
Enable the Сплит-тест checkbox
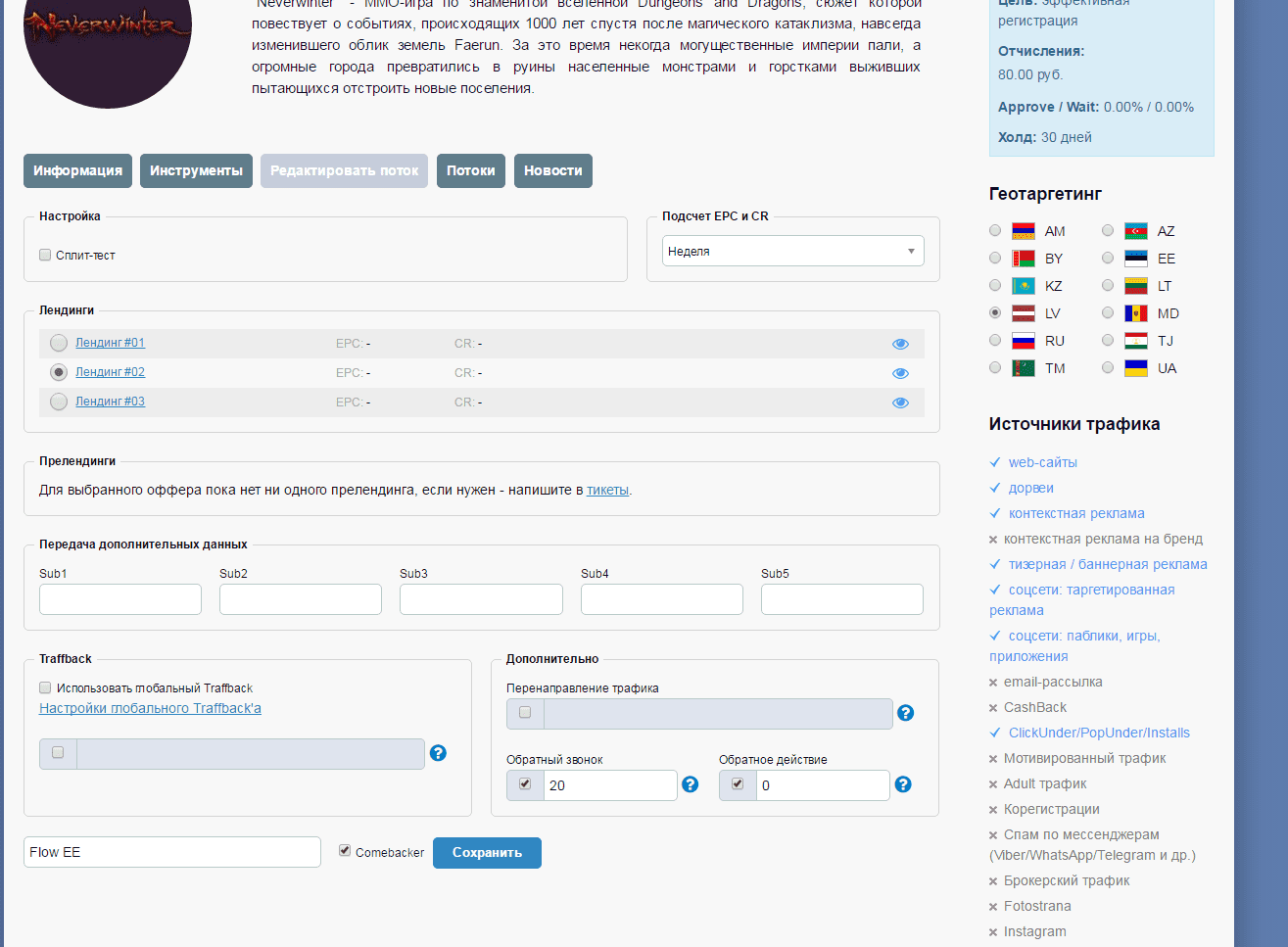point(45,255)
